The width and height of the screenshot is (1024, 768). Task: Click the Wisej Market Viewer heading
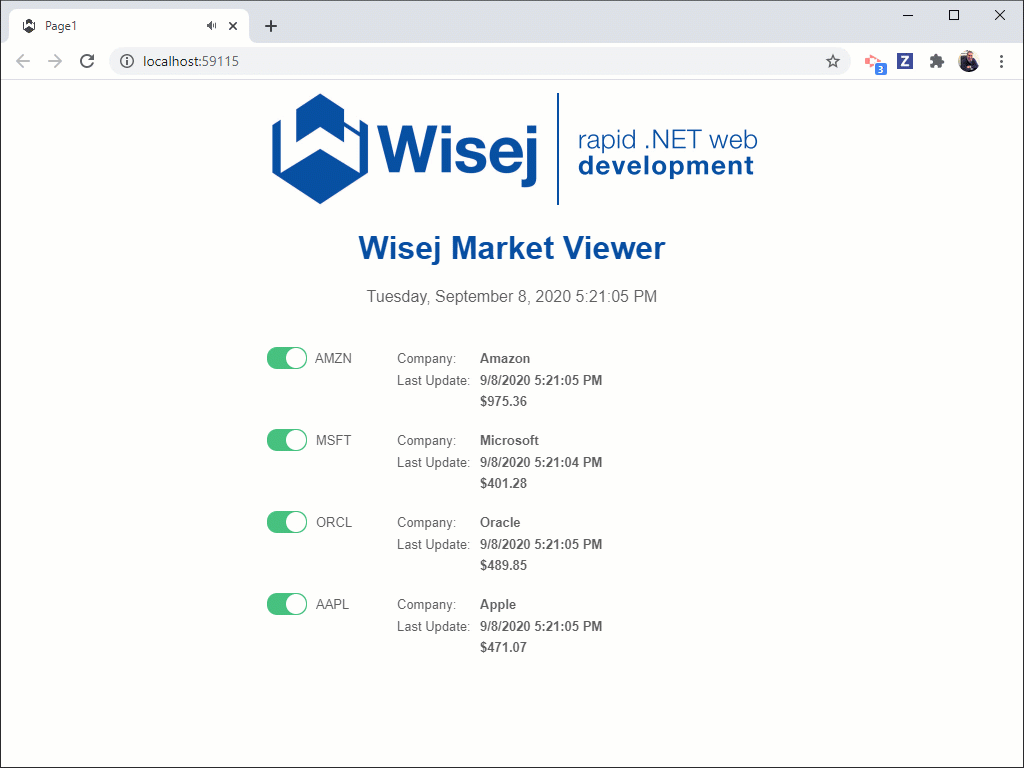click(512, 248)
